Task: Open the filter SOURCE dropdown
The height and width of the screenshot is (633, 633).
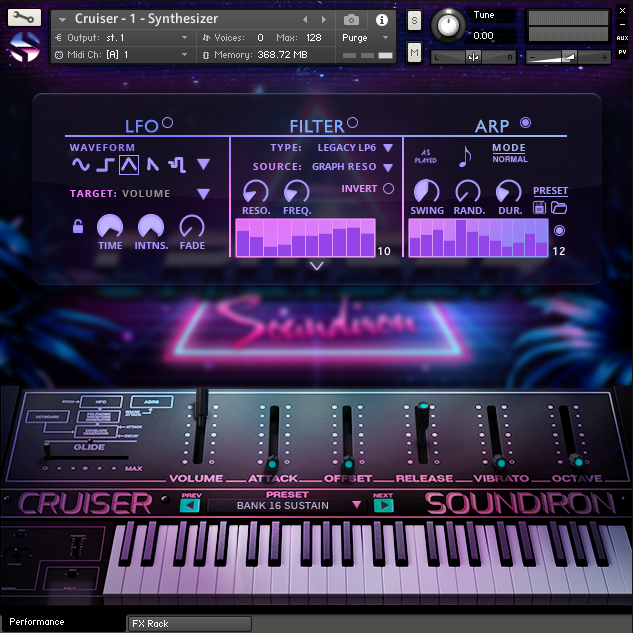Action: (388, 167)
